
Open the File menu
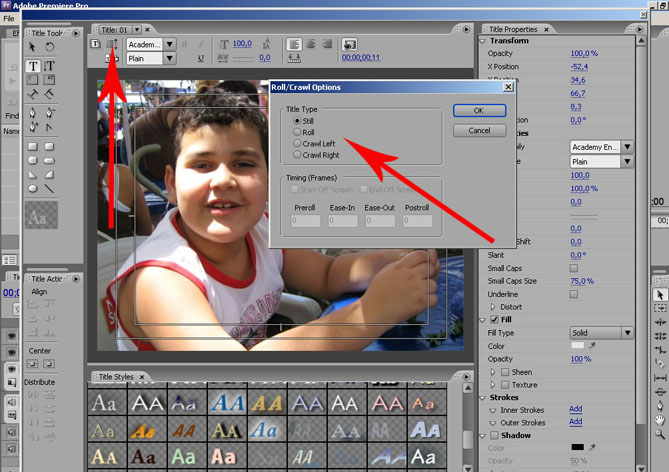click(x=9, y=19)
